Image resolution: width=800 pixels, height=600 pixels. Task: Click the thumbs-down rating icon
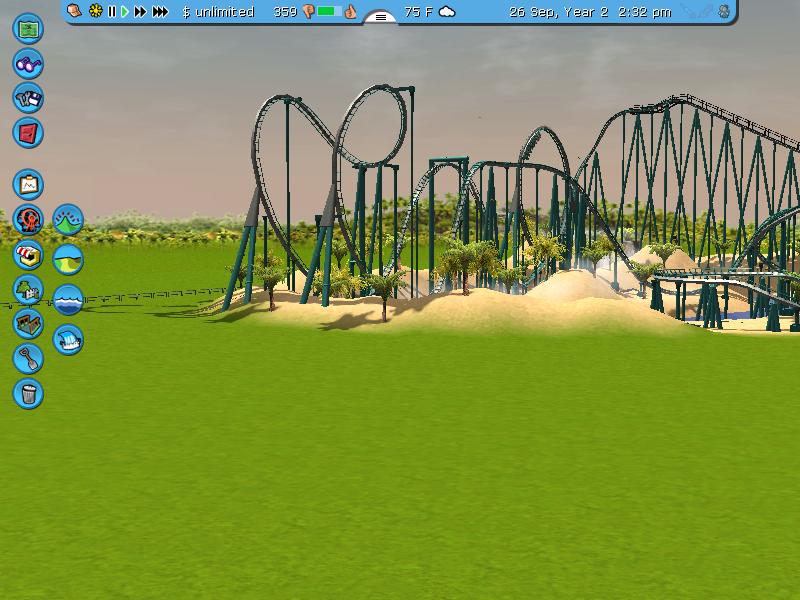tap(309, 12)
